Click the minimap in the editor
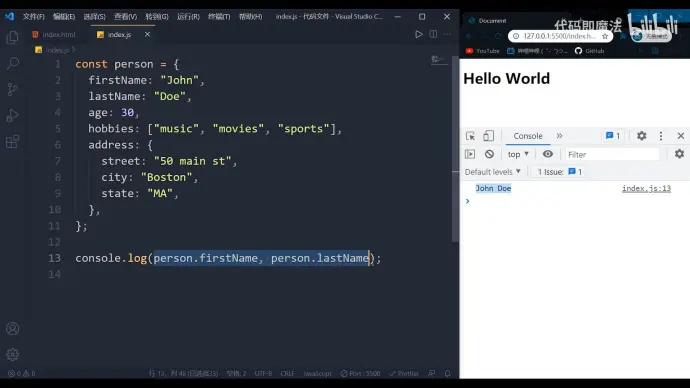The height and width of the screenshot is (388, 690). click(438, 59)
